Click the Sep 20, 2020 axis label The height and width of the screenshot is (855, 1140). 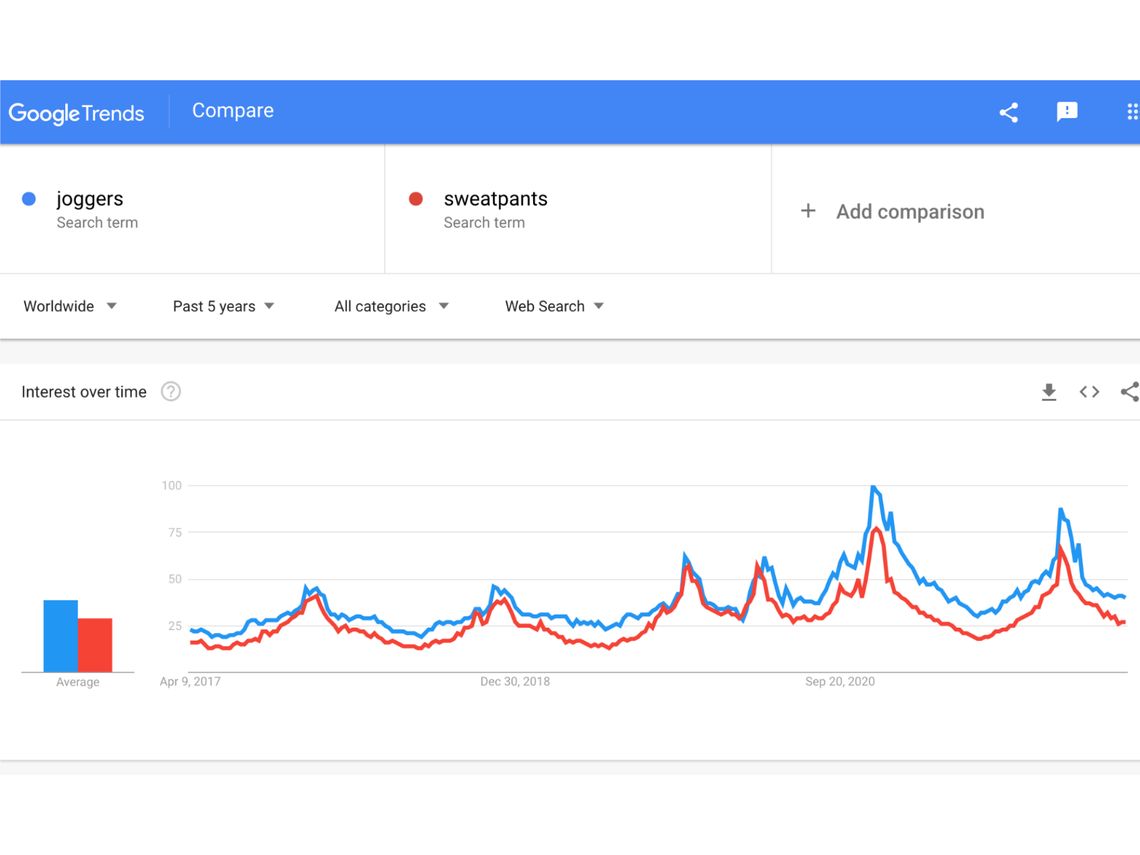[x=840, y=681]
